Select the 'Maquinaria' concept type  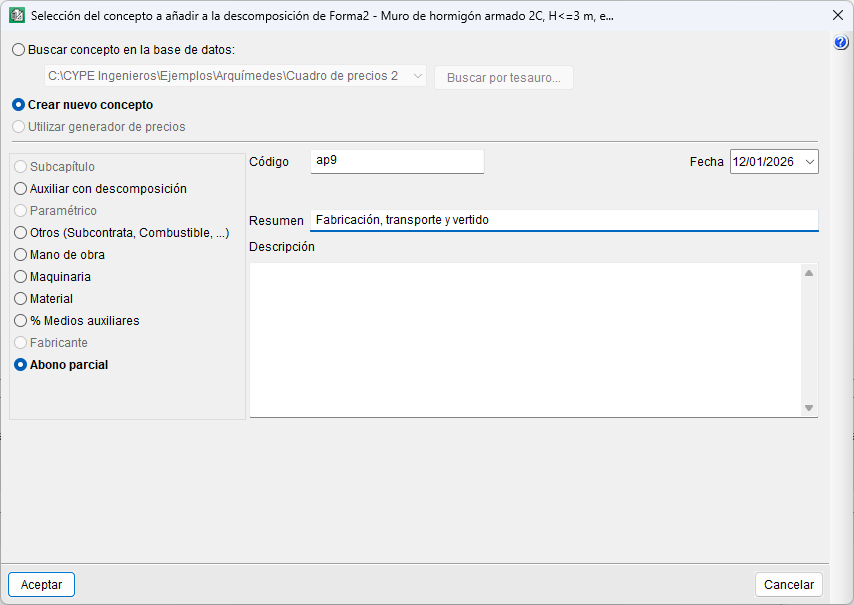pos(21,276)
